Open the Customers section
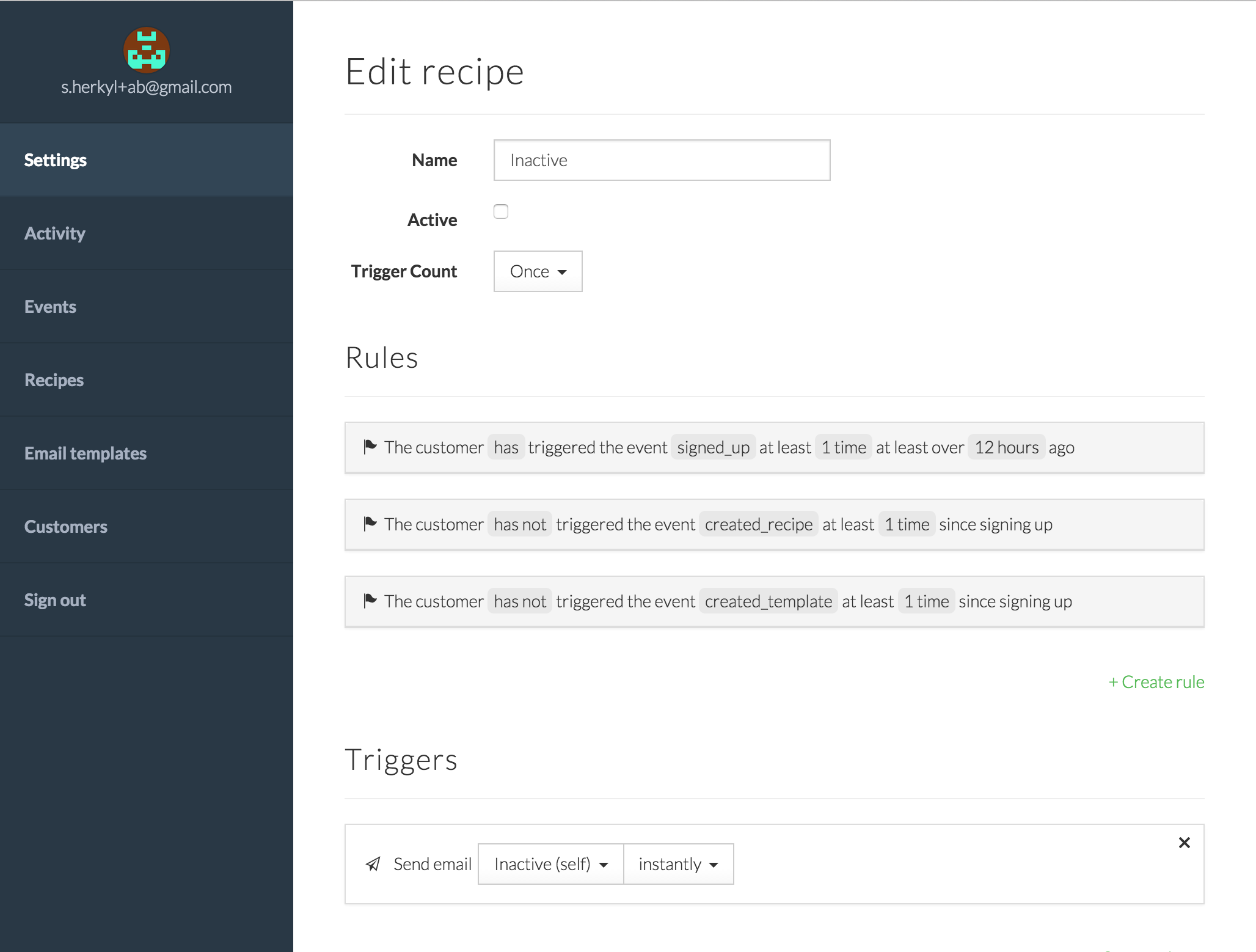This screenshot has height=952, width=1256. (x=66, y=527)
